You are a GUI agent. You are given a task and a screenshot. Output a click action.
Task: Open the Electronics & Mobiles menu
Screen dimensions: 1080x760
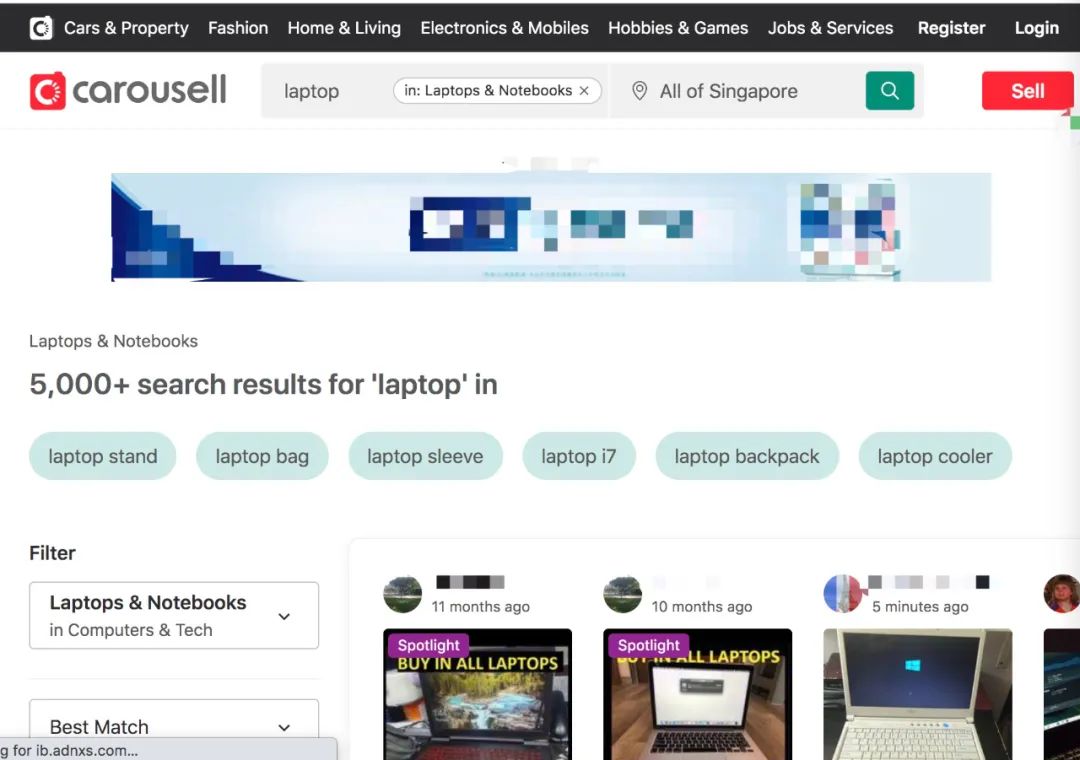(504, 28)
